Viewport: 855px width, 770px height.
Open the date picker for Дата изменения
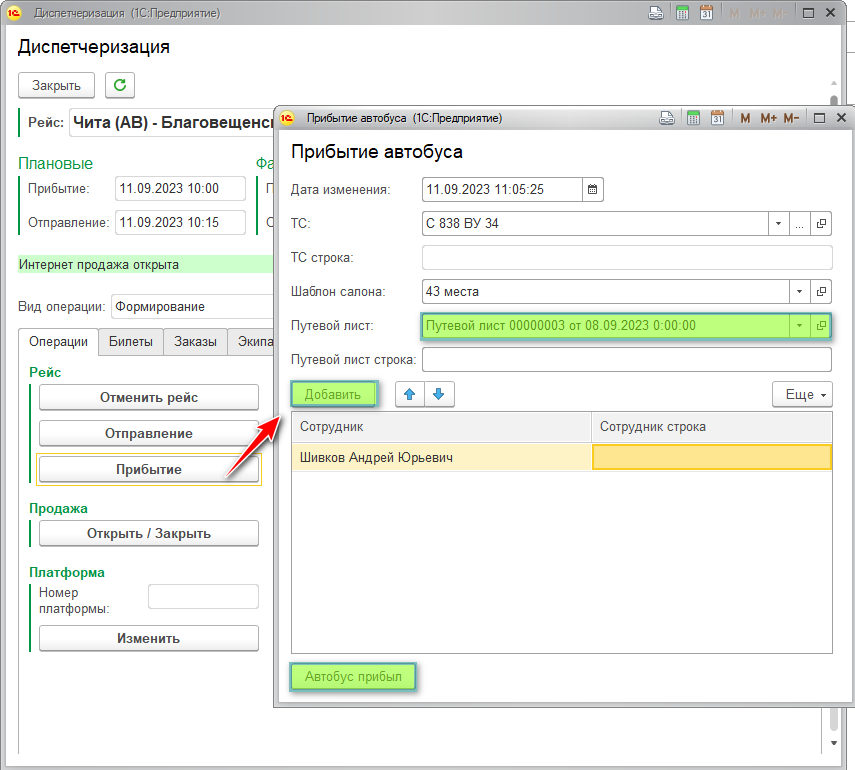592,189
